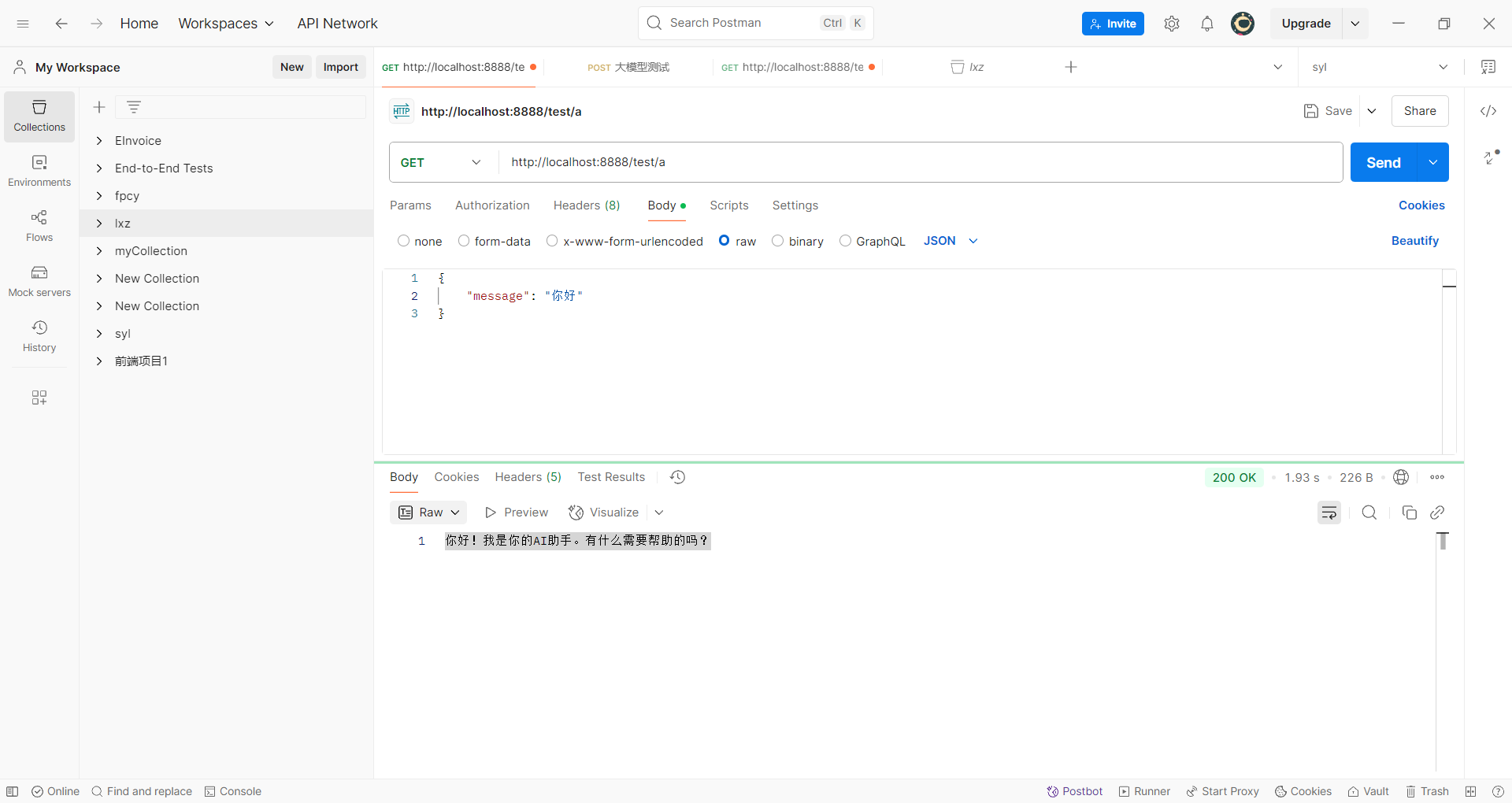Create new collection with plus icon
Screen dimensions: 1512x803
coord(99,107)
